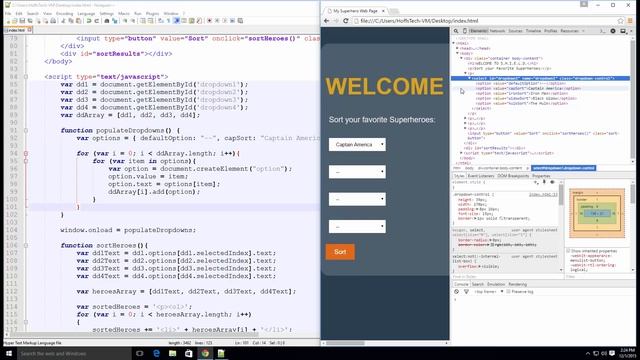Click the Print icon in Notepad++ toolbar
Image resolution: width=640 pixels, height=360 pixels.
pos(53,21)
